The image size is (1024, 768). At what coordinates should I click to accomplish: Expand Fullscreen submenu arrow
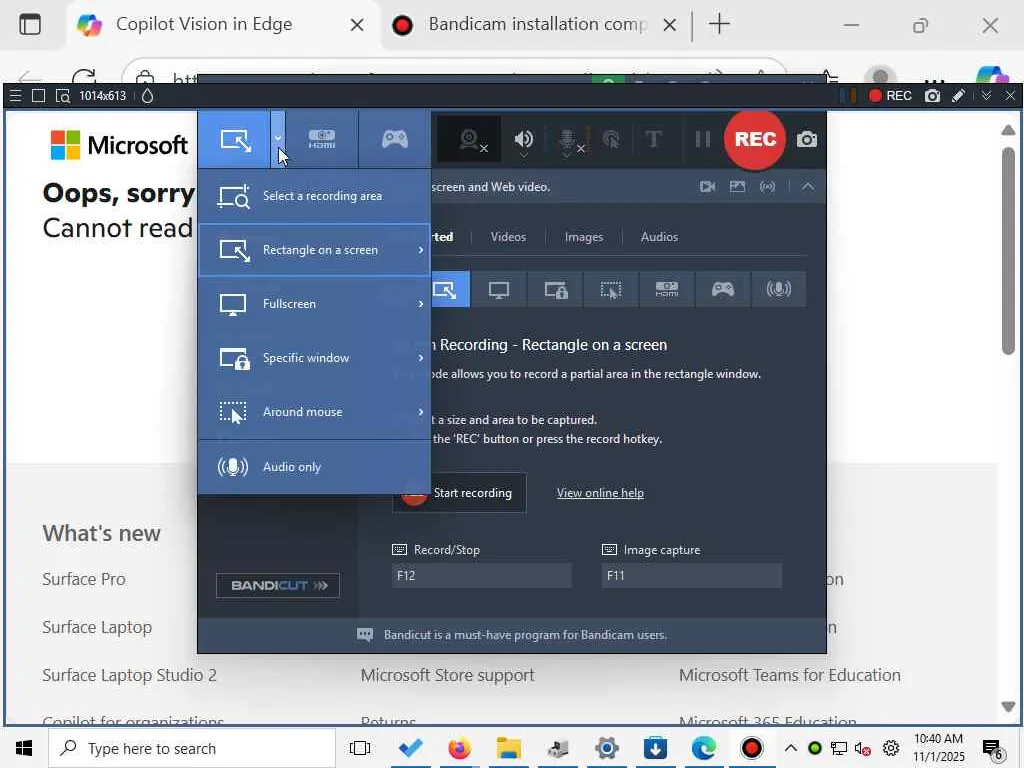tap(421, 304)
